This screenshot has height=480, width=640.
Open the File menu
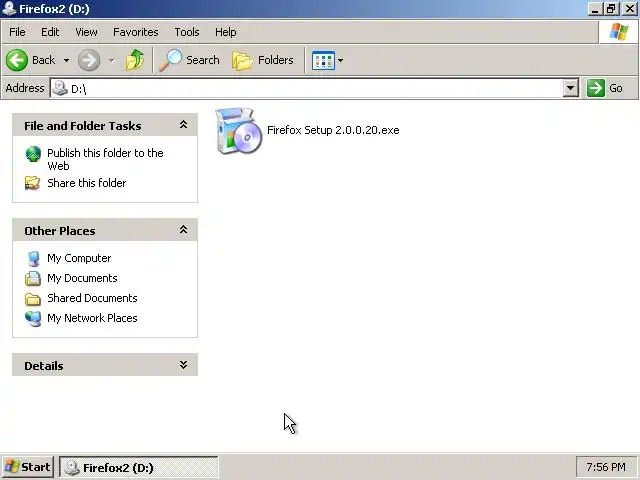[17, 32]
